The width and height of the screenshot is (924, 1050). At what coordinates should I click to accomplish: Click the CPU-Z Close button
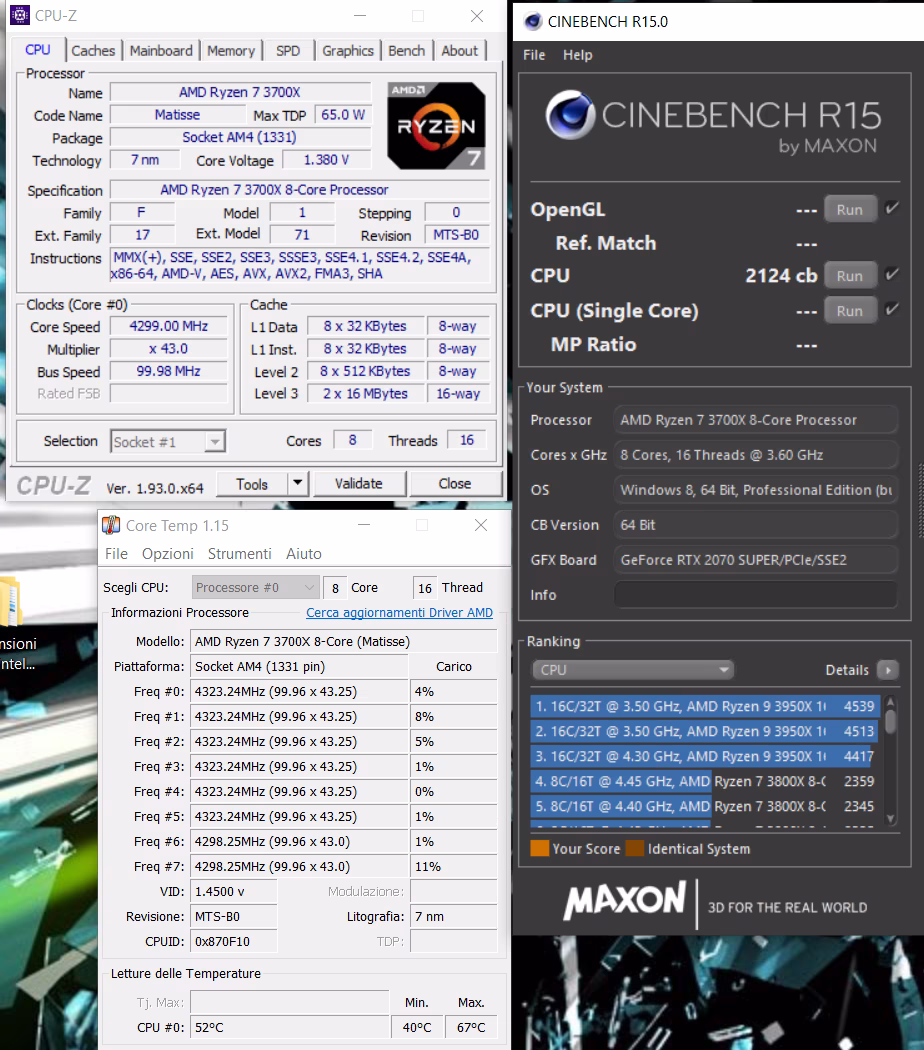455,483
